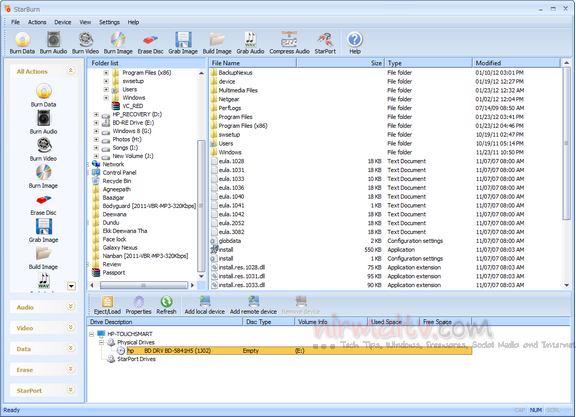Click Add remote device
Screen dimensions: 576x417
click(253, 305)
